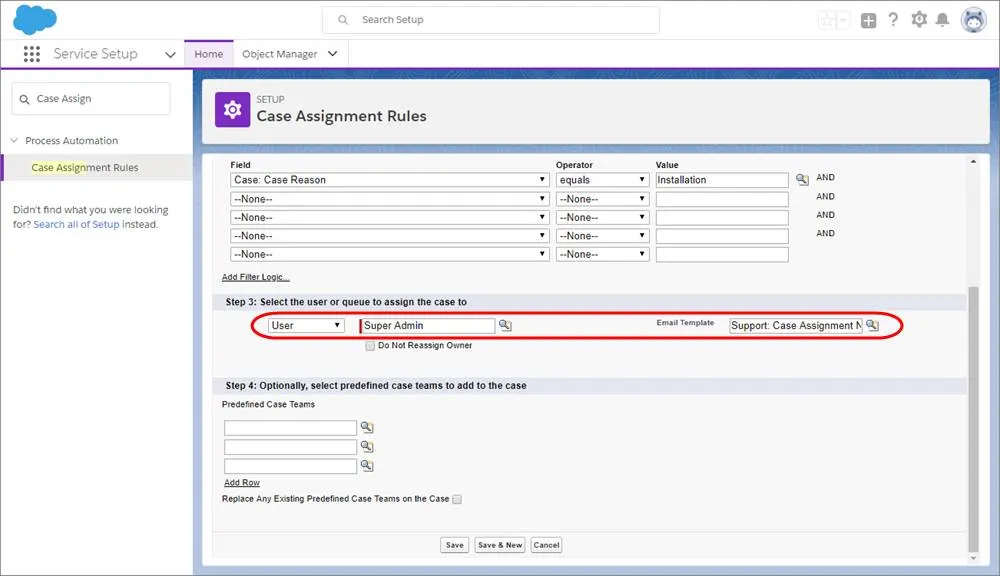Open the third row Operator dropdown

(602, 218)
